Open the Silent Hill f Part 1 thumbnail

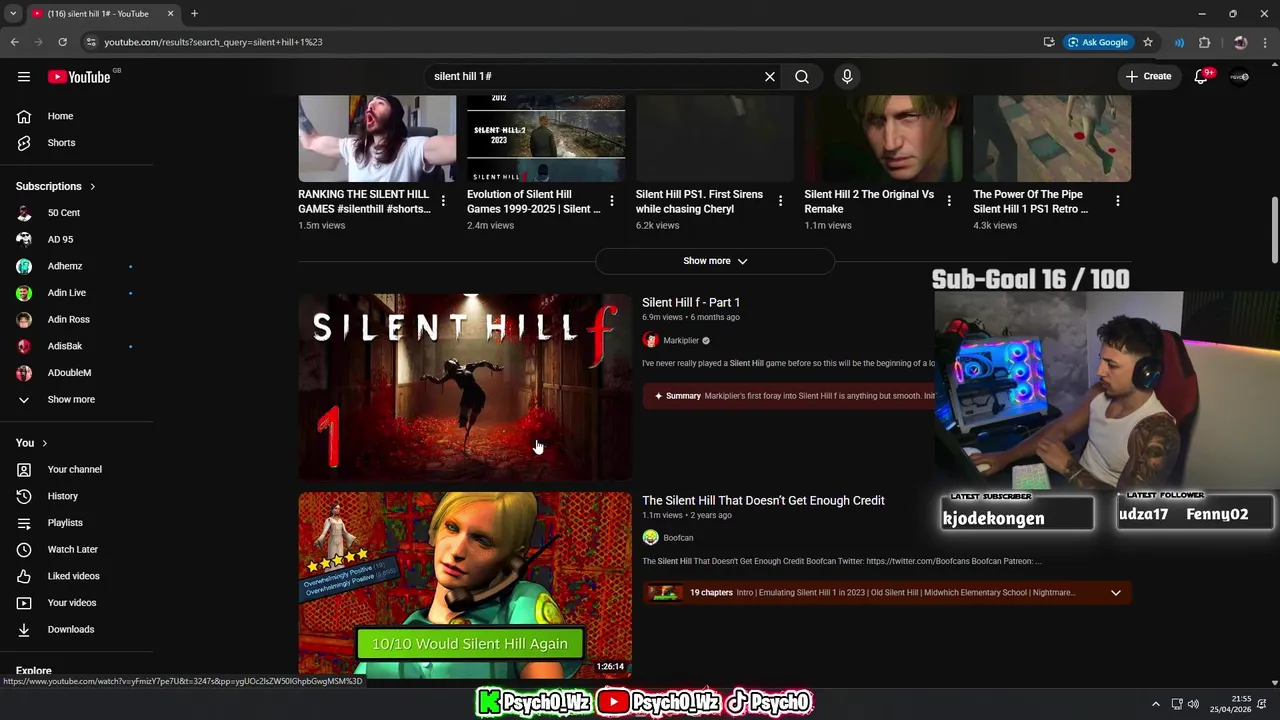[x=465, y=387]
